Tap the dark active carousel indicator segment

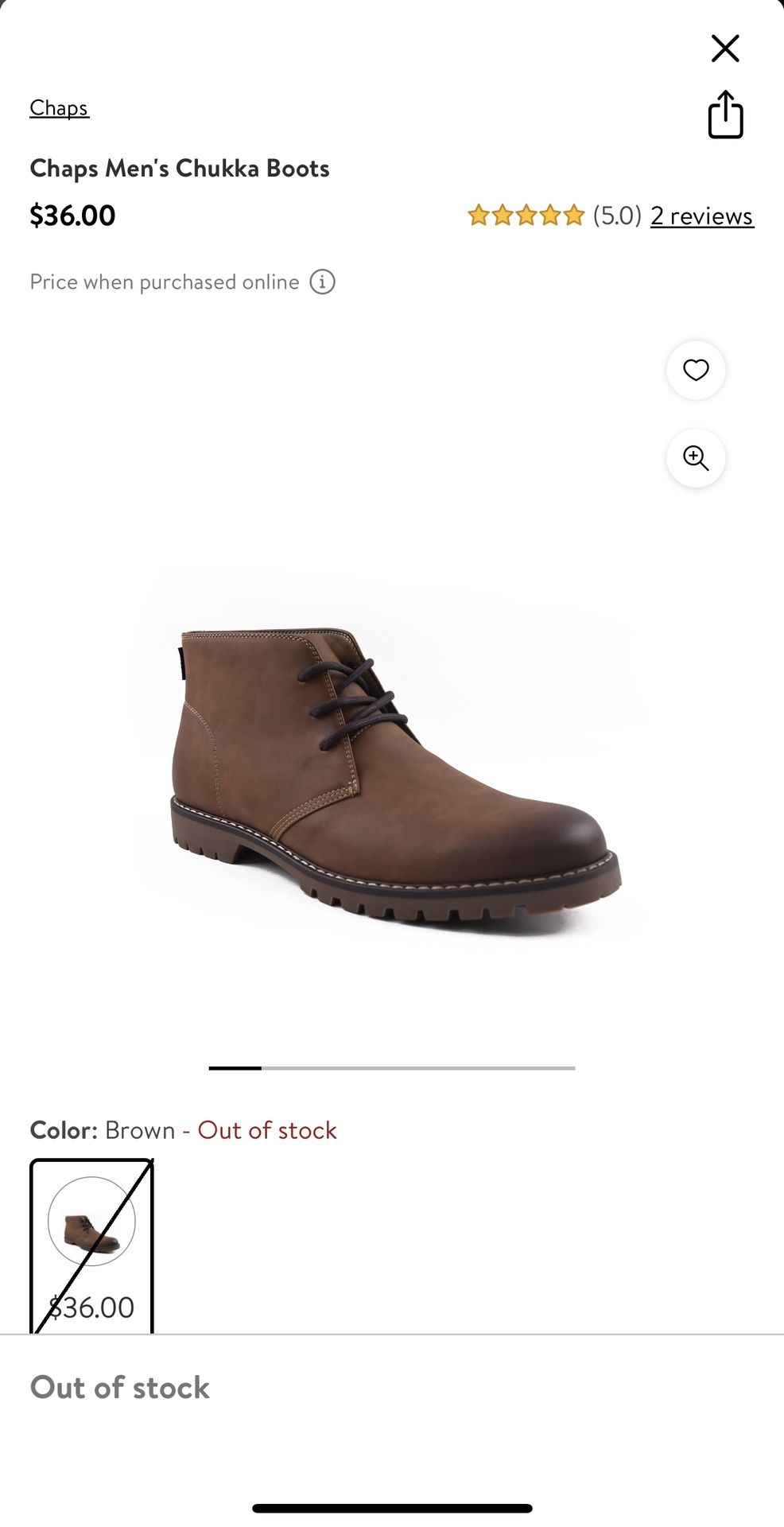pyautogui.click(x=235, y=1068)
